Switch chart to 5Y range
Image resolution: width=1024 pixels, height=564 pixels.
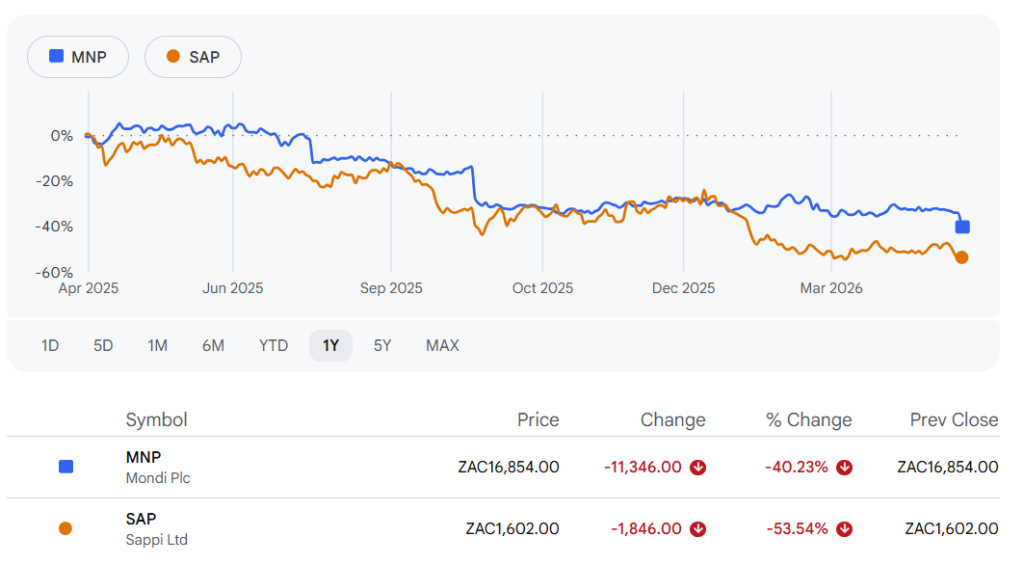point(382,345)
